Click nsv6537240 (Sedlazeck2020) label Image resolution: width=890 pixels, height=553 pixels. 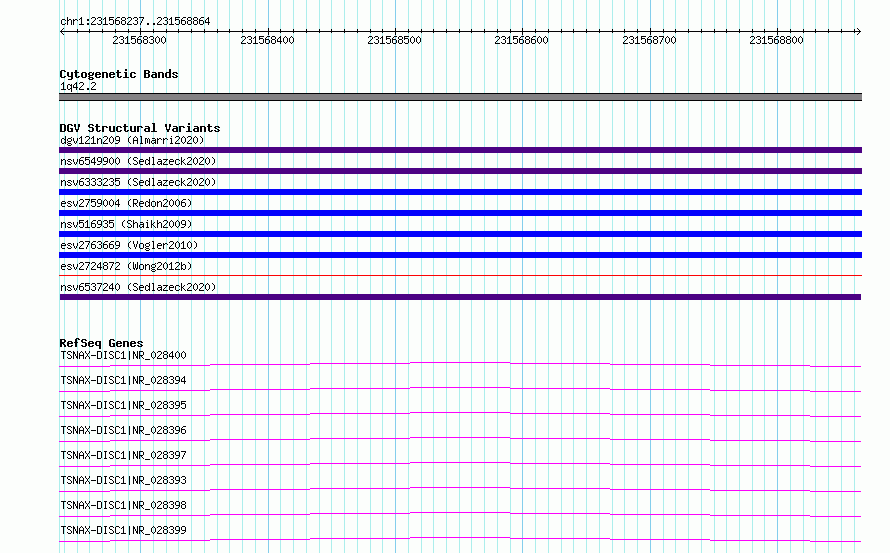[x=138, y=287]
